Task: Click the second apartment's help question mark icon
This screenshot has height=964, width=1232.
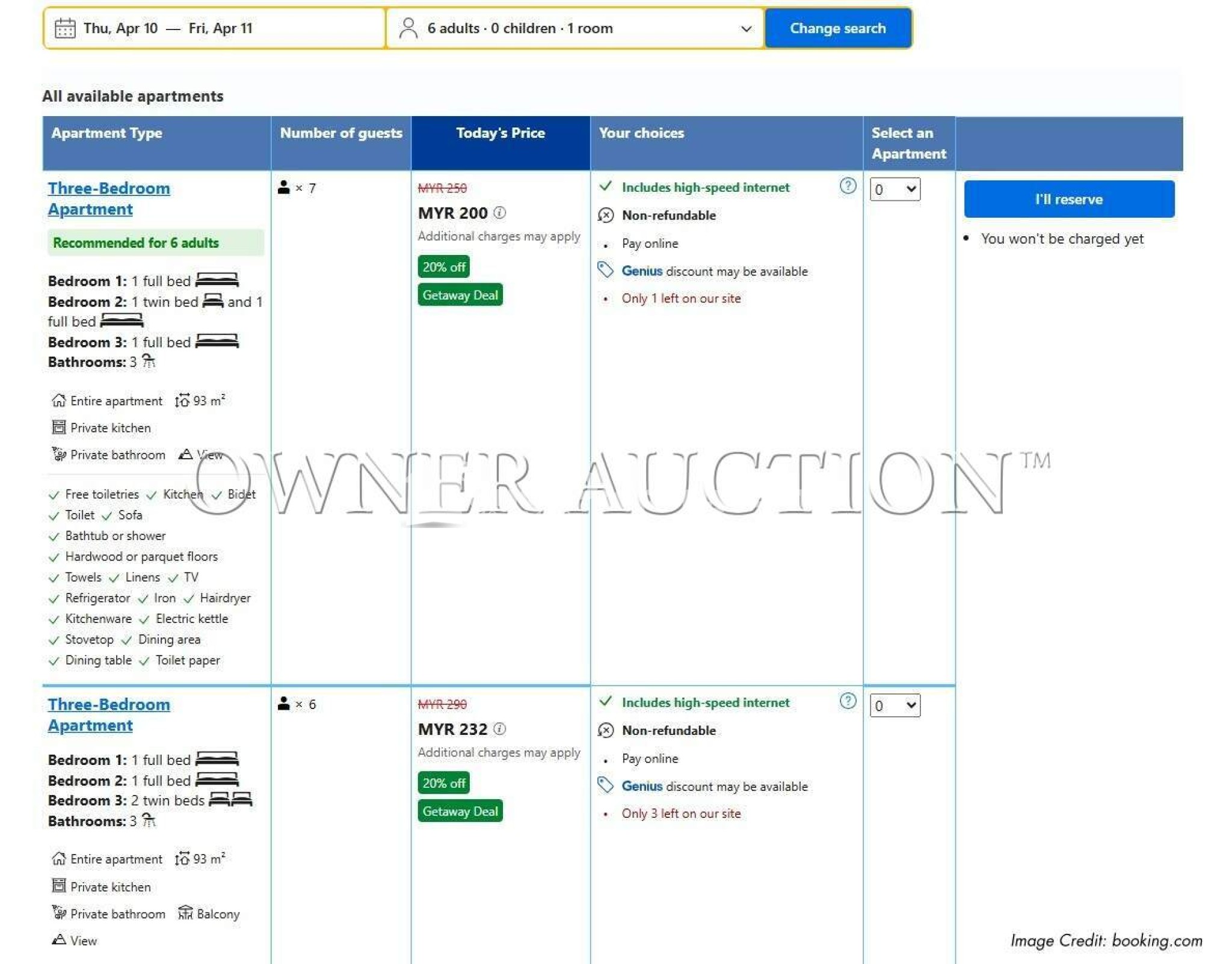Action: point(848,701)
